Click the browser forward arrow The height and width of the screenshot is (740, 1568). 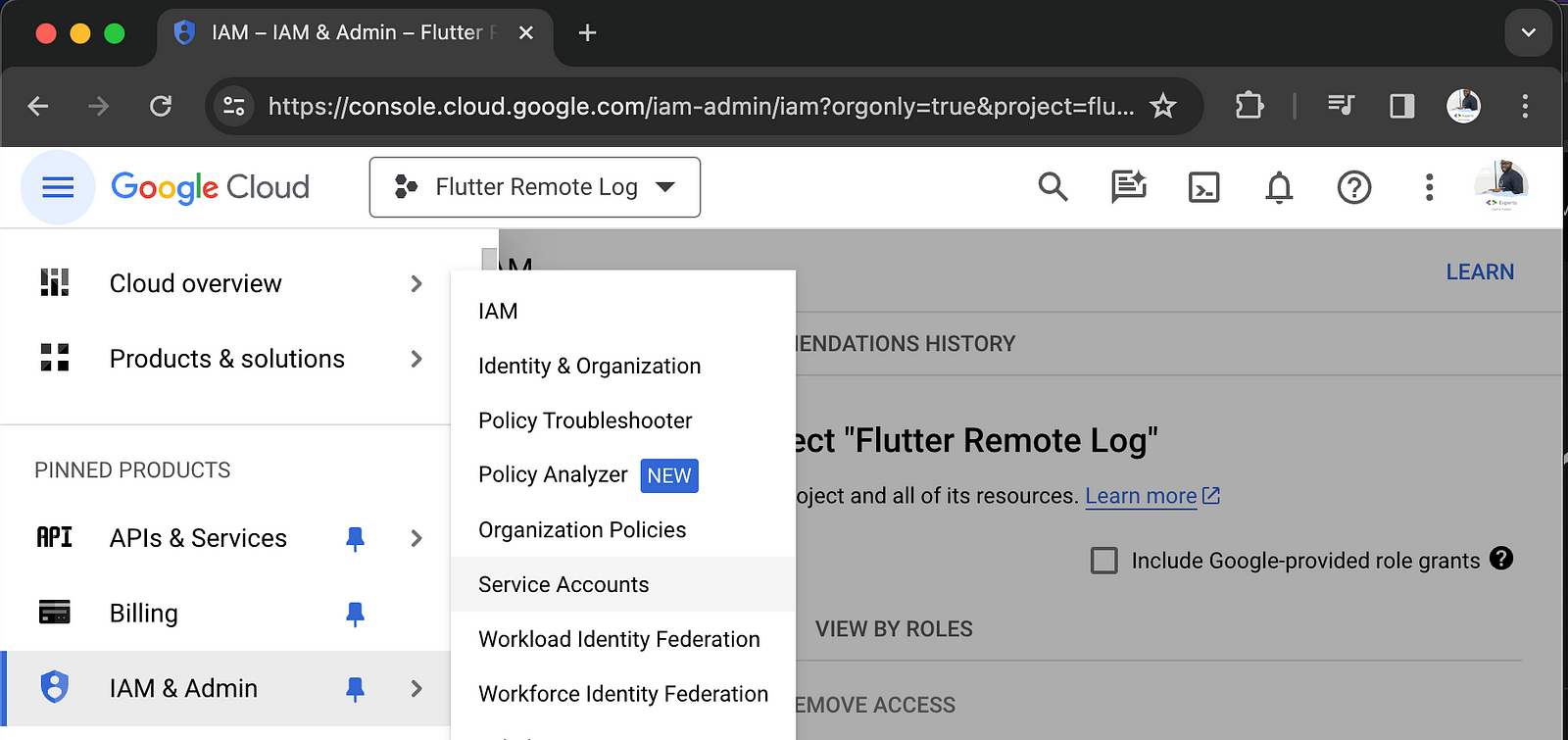[x=99, y=106]
